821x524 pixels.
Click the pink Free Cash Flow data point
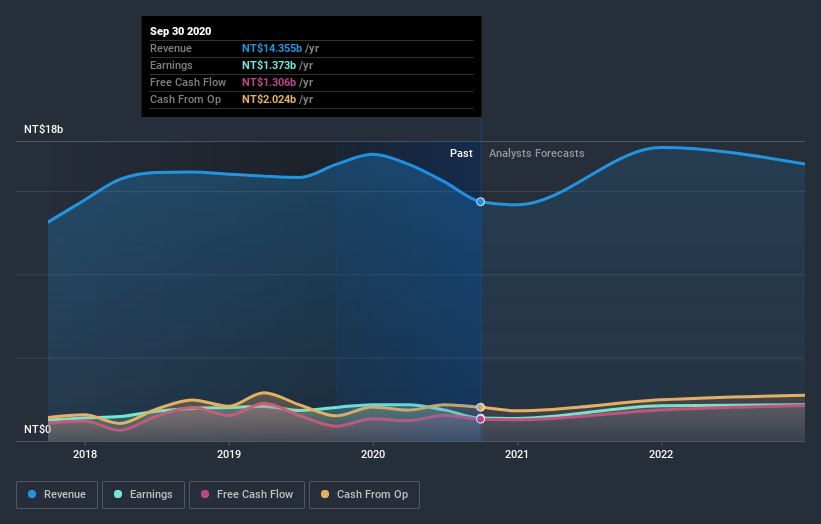(480, 419)
